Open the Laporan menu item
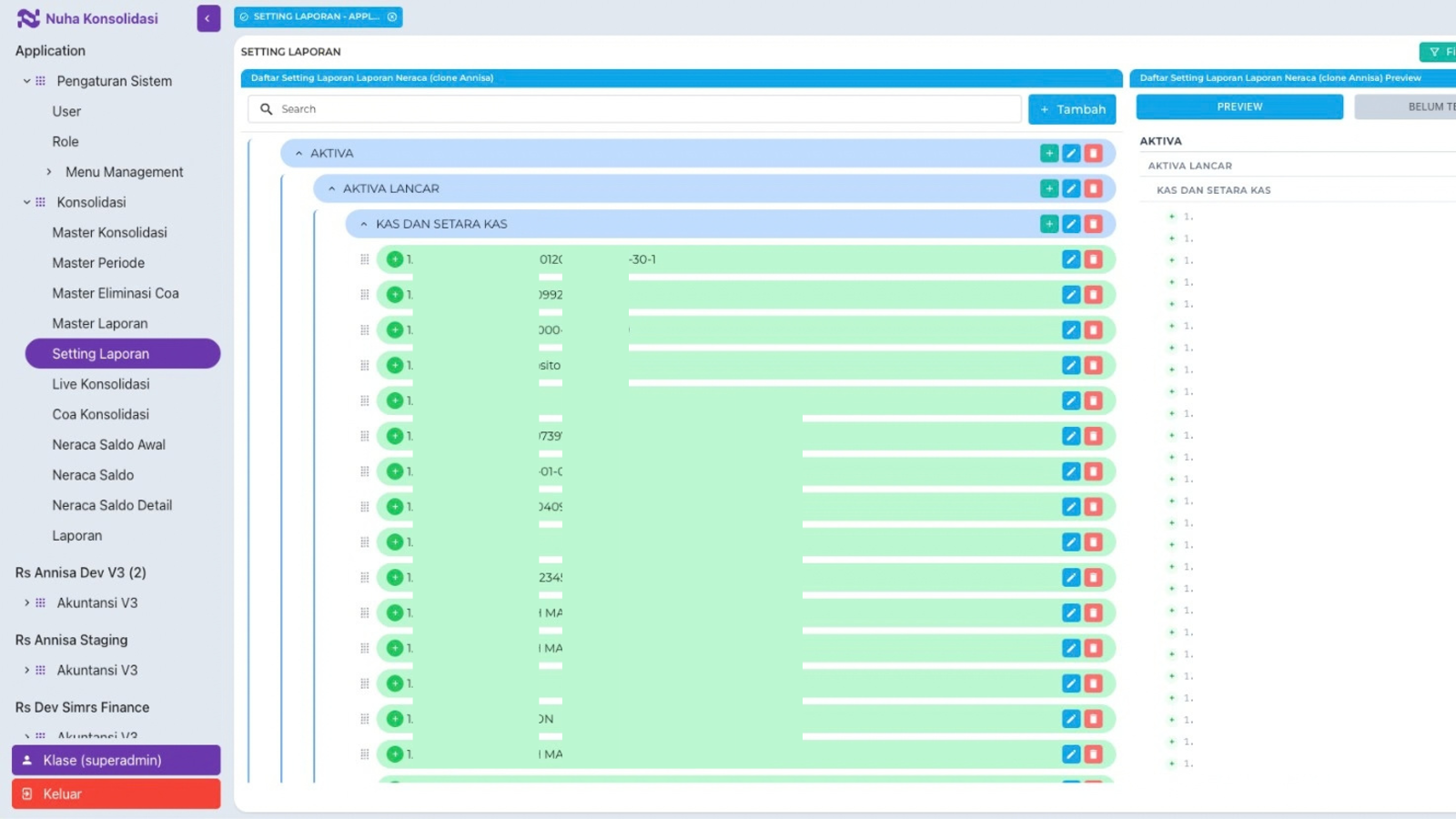 pos(77,536)
